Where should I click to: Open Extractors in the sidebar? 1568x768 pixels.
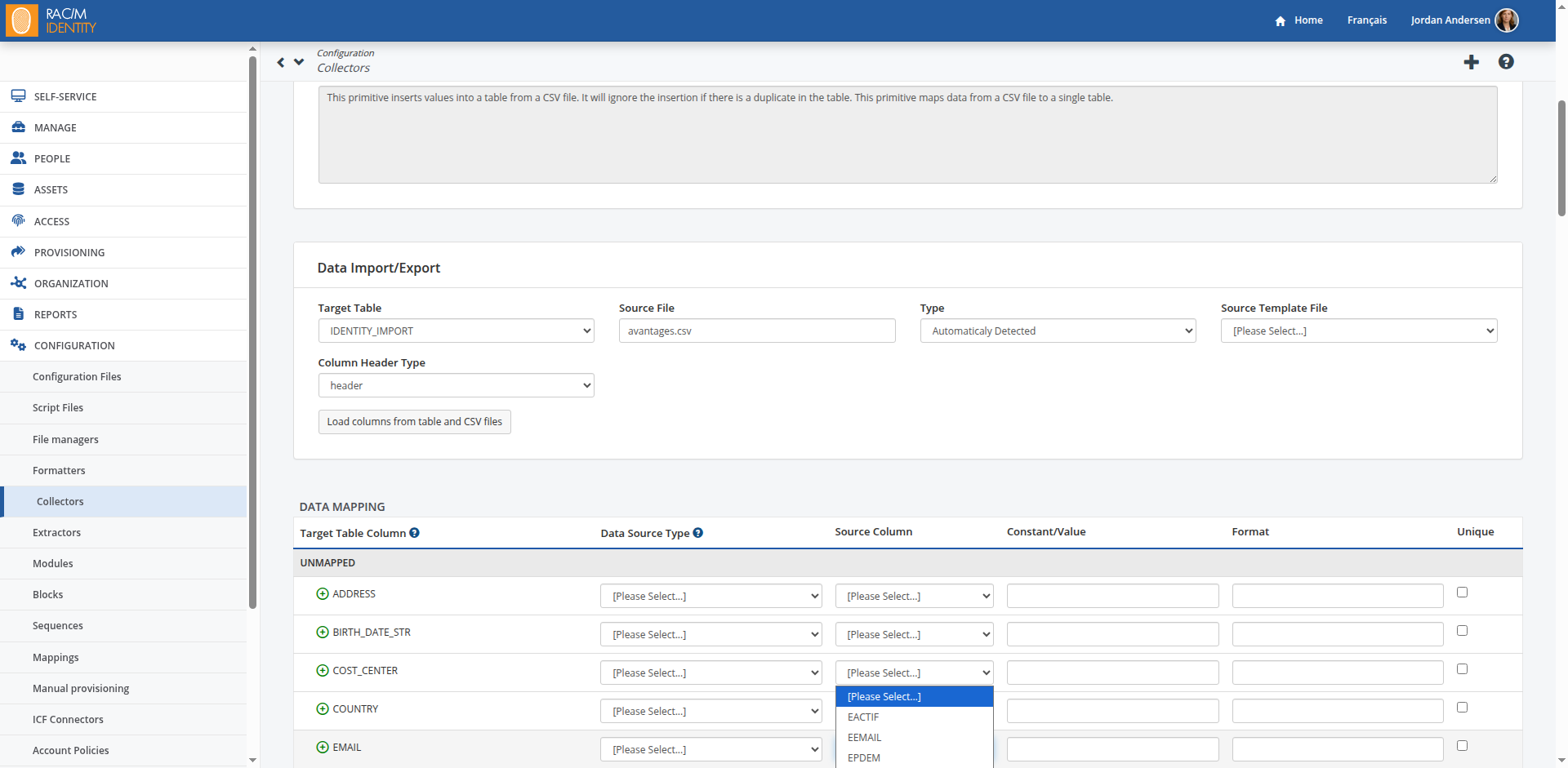(x=123, y=532)
